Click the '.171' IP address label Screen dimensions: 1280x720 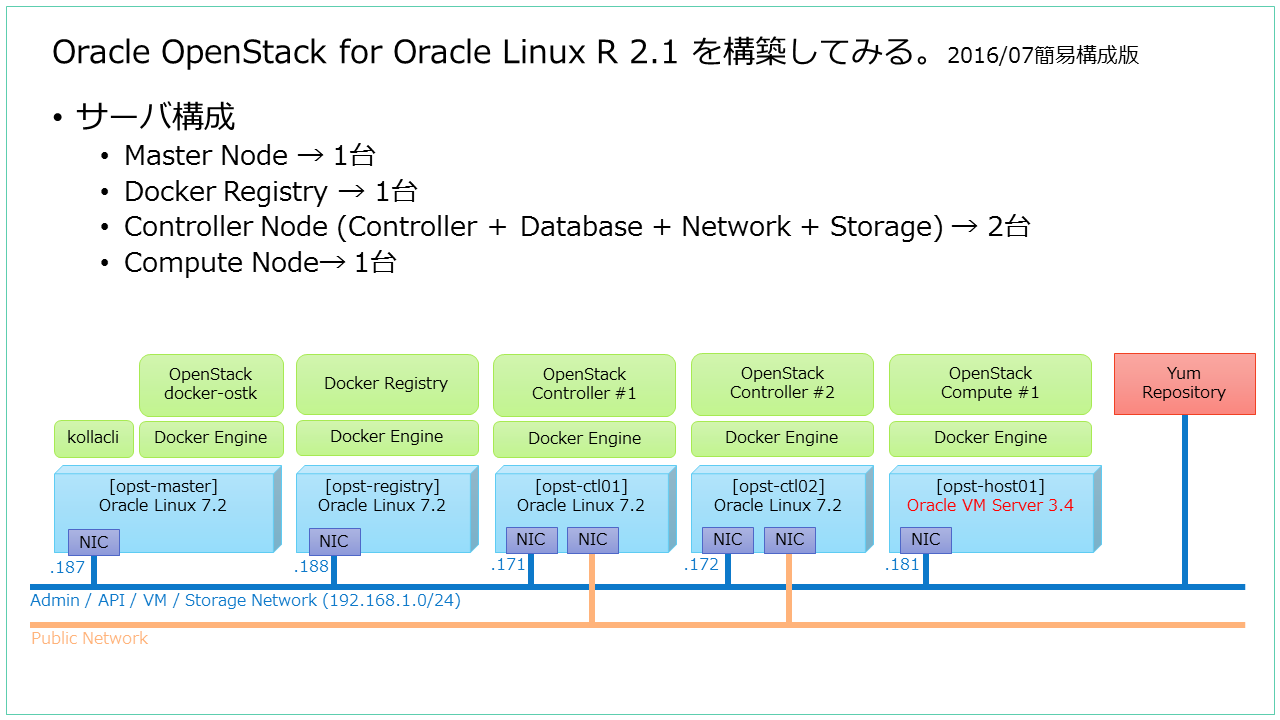pos(508,565)
